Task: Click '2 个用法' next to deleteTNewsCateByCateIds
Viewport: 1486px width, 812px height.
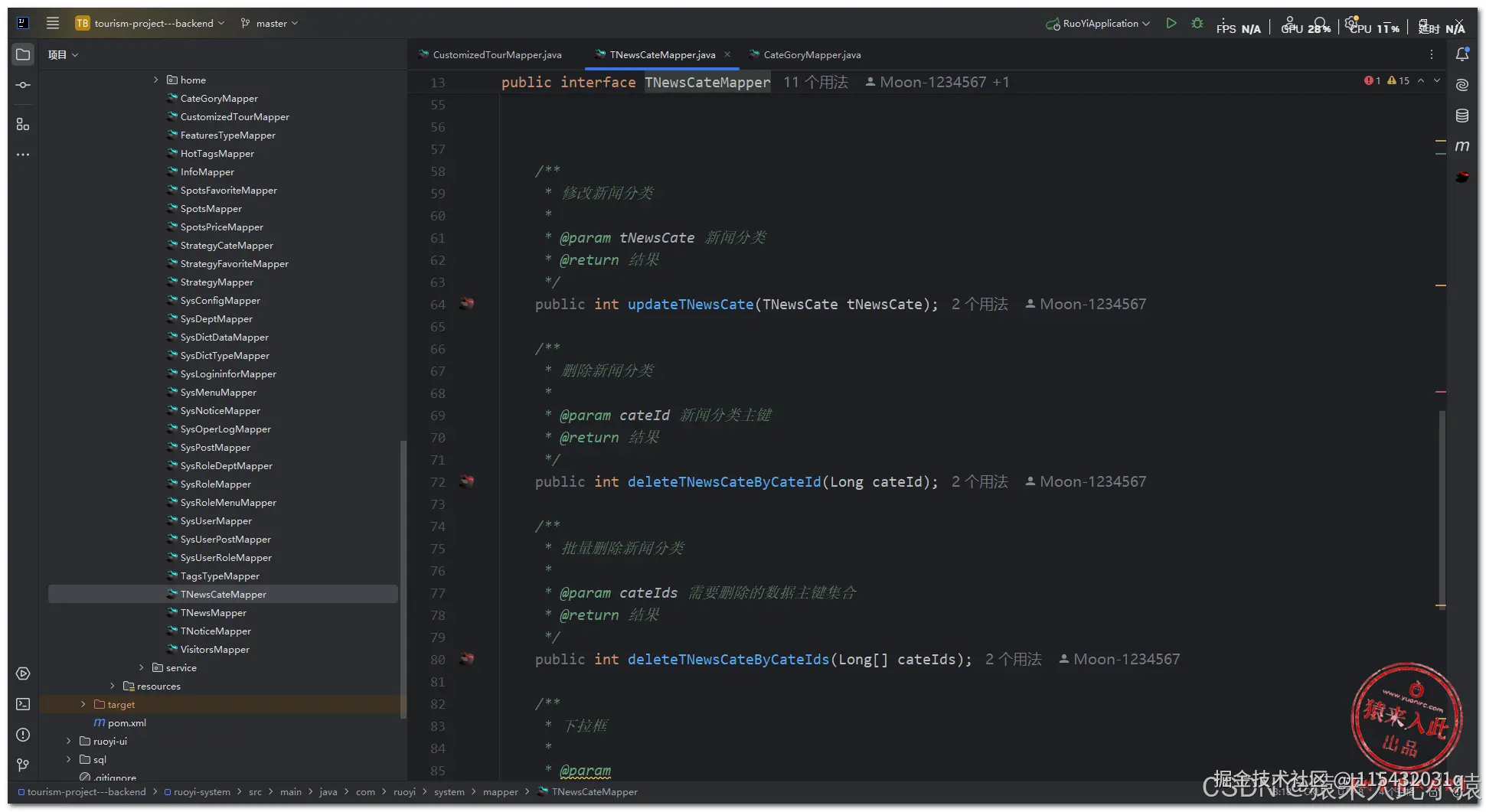Action: pyautogui.click(x=1014, y=659)
